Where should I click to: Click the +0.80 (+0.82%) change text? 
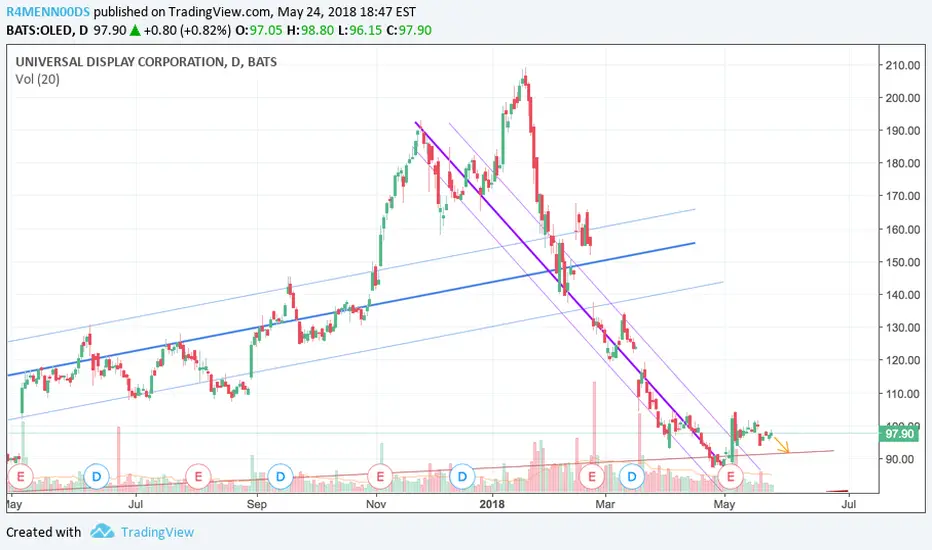pos(187,30)
